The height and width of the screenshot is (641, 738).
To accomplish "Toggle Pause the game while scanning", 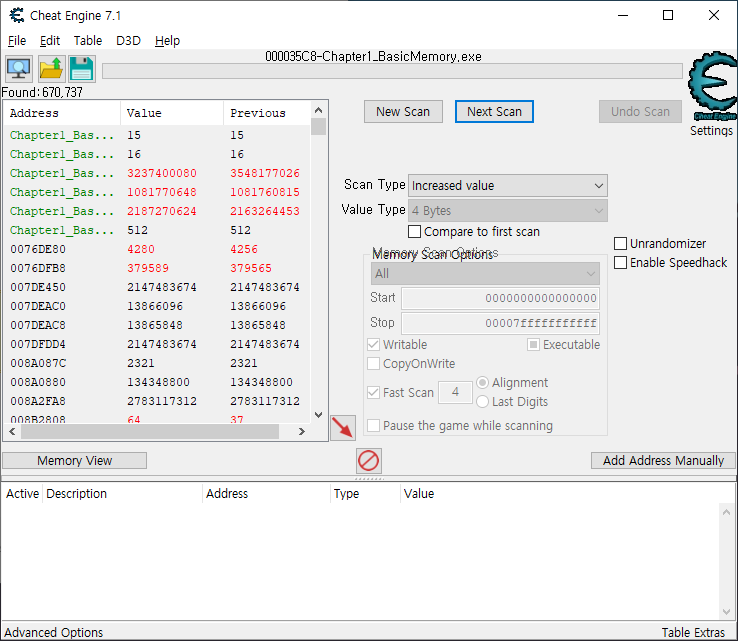I will coord(373,425).
